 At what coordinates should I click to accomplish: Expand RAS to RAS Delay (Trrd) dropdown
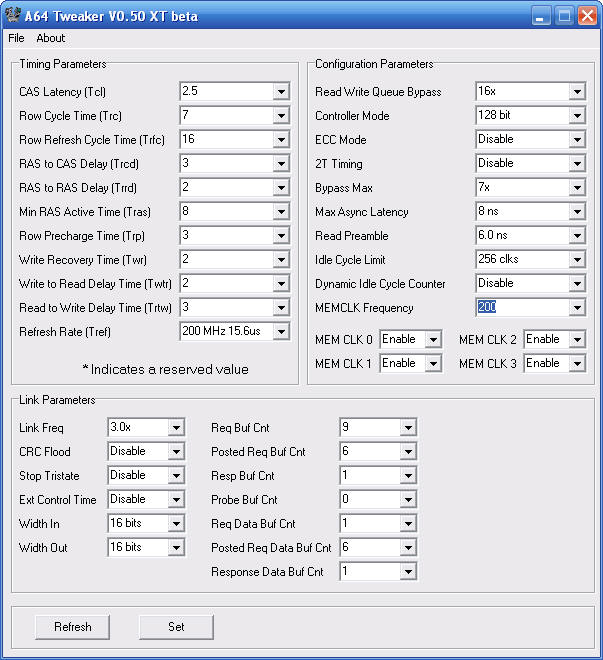pos(281,187)
